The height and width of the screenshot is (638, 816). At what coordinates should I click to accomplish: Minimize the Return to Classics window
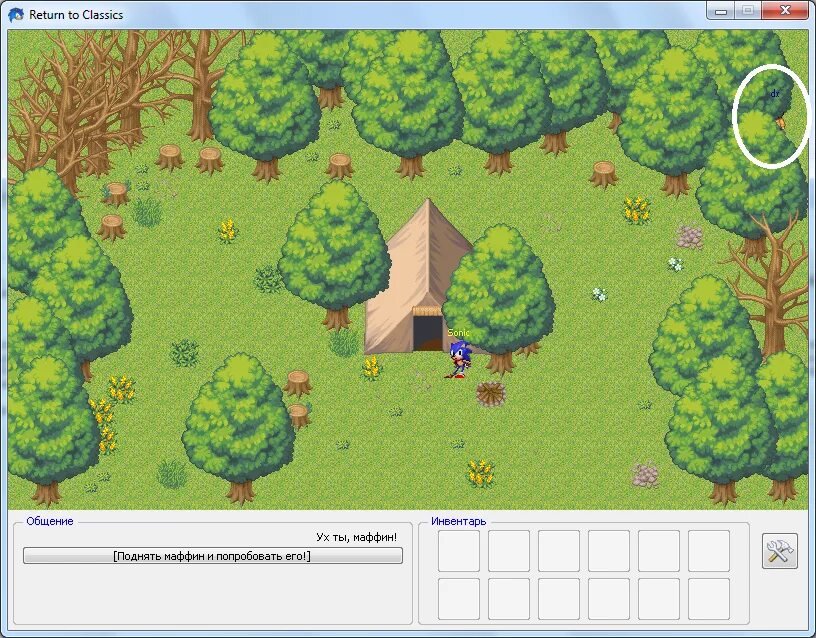(721, 11)
